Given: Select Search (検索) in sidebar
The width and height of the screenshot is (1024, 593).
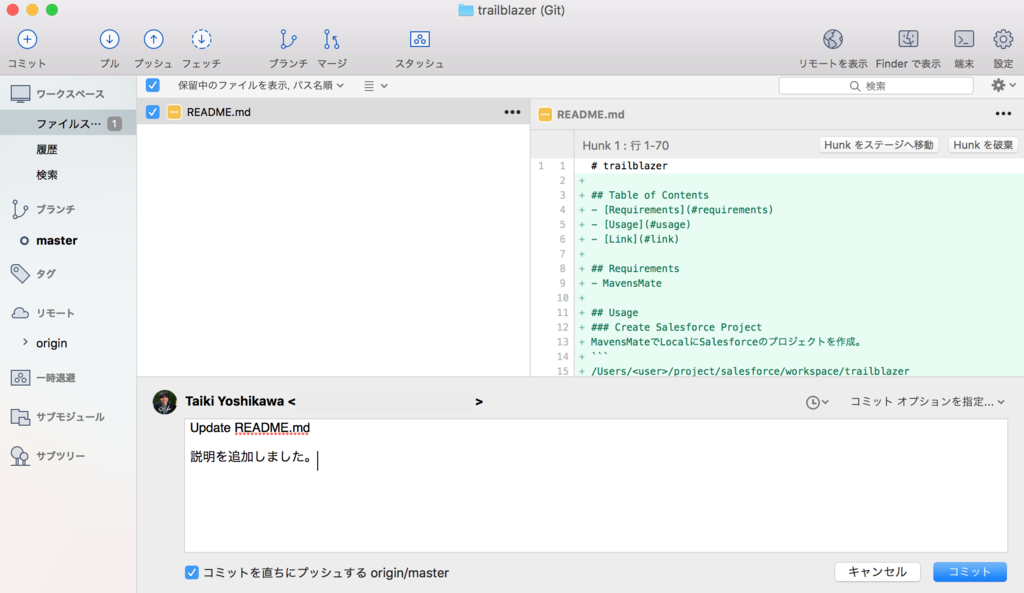Looking at the screenshot, I should pyautogui.click(x=47, y=175).
